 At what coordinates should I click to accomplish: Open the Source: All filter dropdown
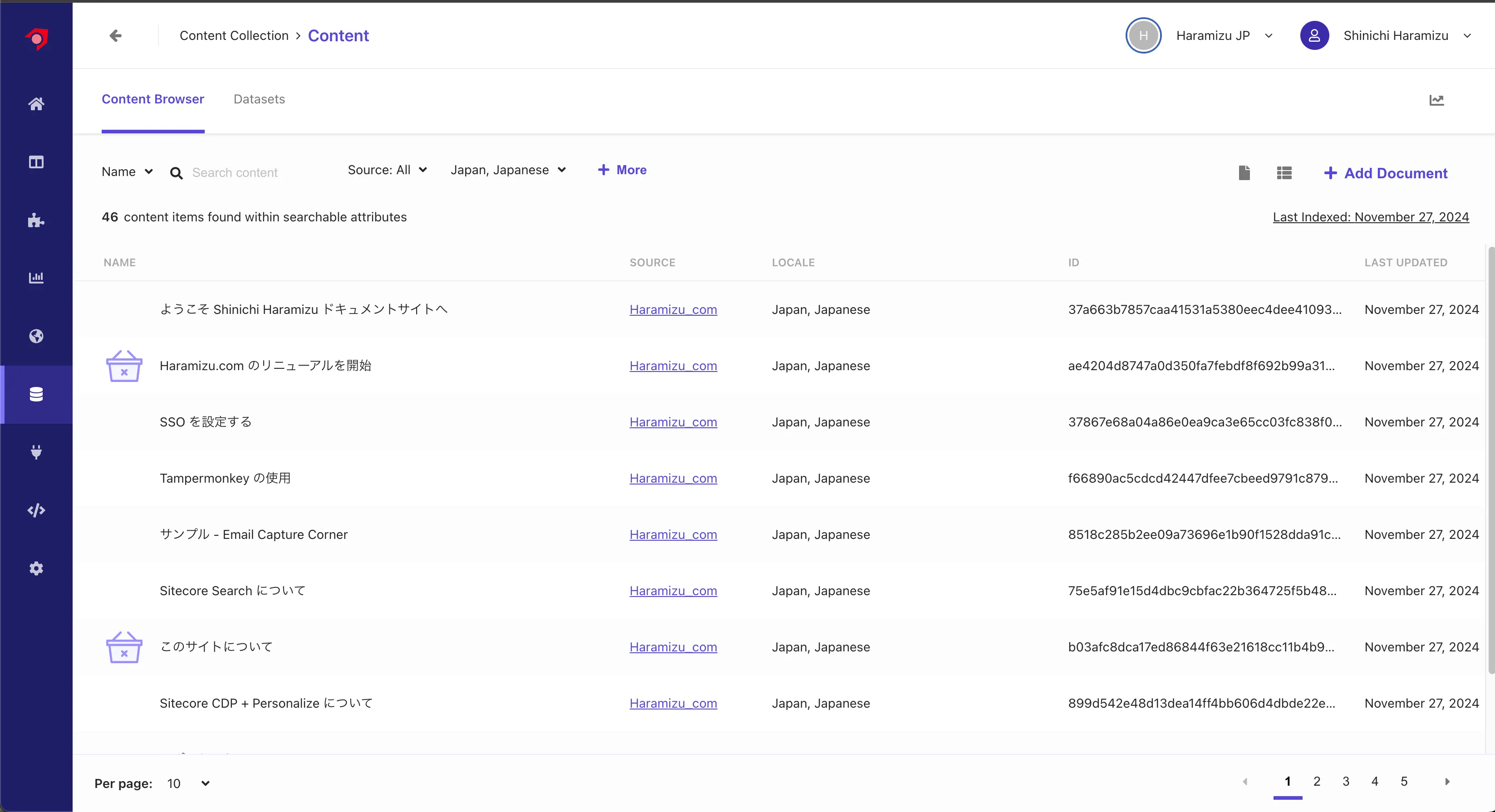pos(387,170)
